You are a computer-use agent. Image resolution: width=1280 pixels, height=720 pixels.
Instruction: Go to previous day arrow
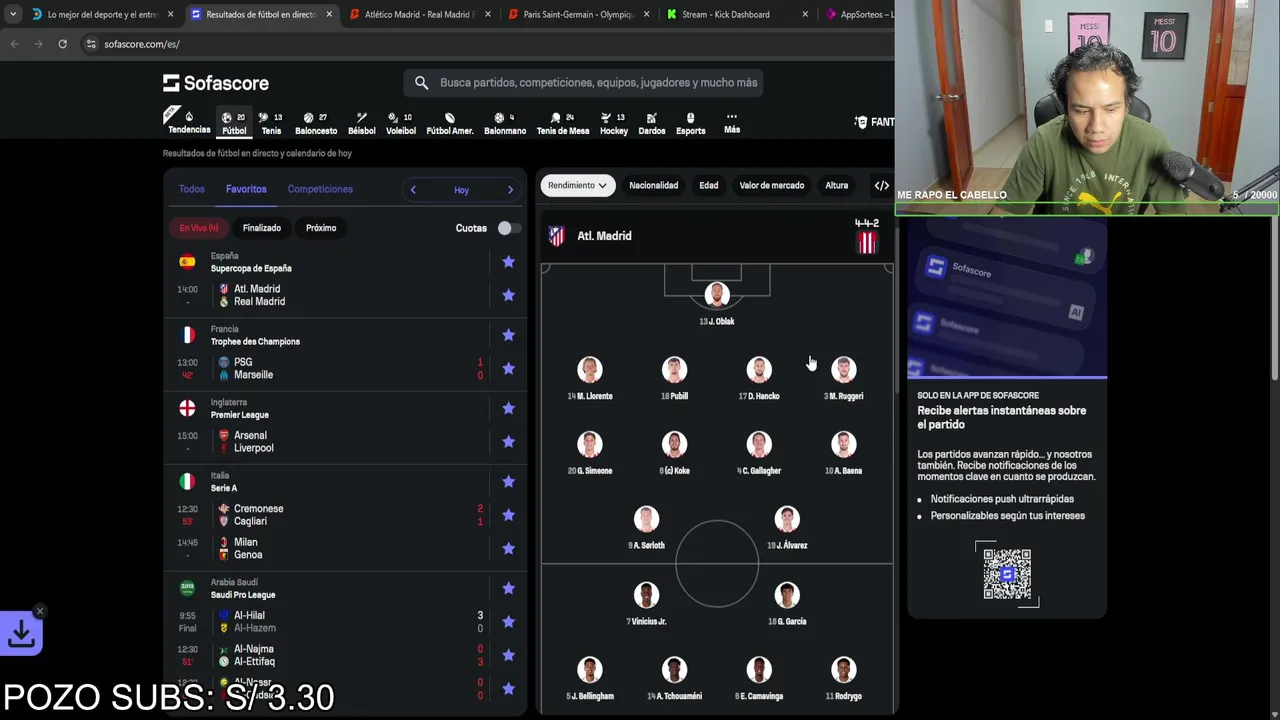point(413,190)
